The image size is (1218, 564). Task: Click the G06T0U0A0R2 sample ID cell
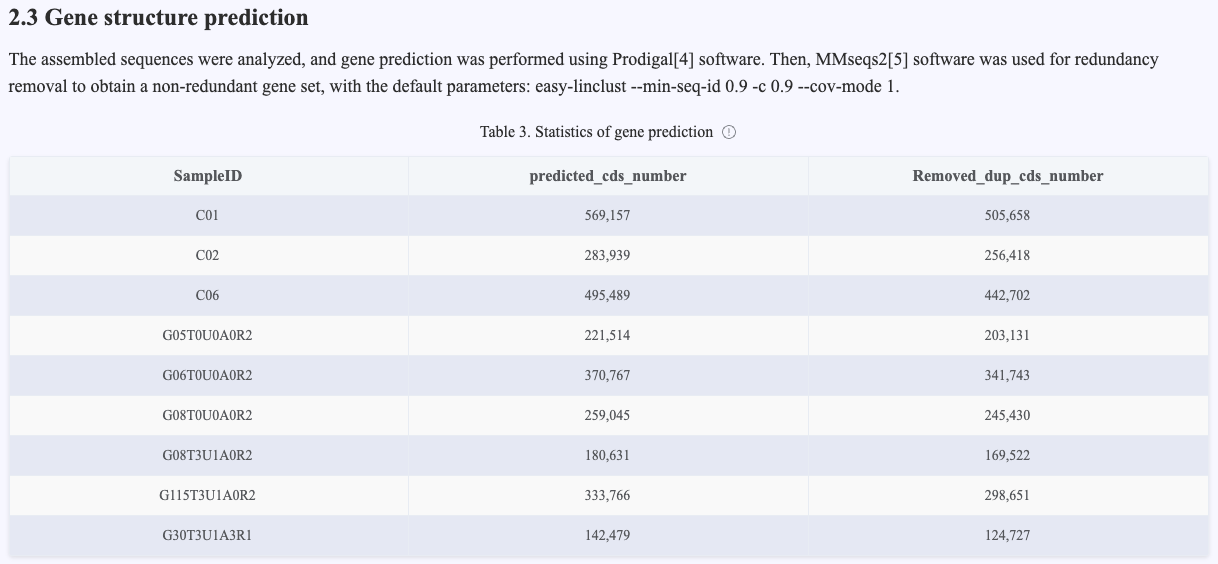tap(208, 375)
